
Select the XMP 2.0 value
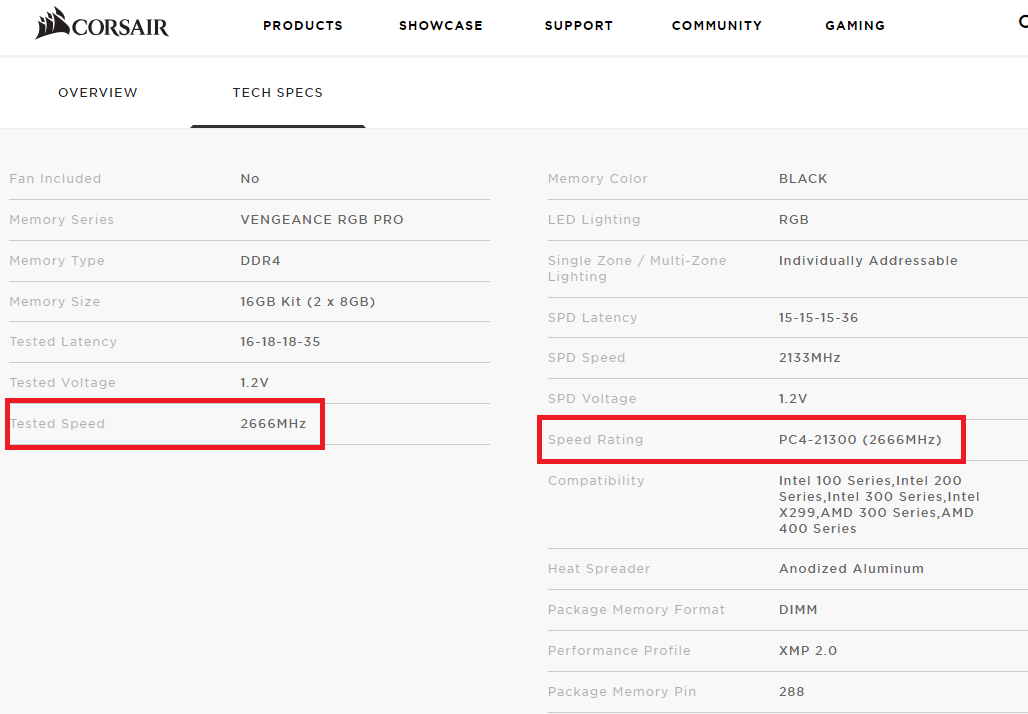[x=808, y=650]
